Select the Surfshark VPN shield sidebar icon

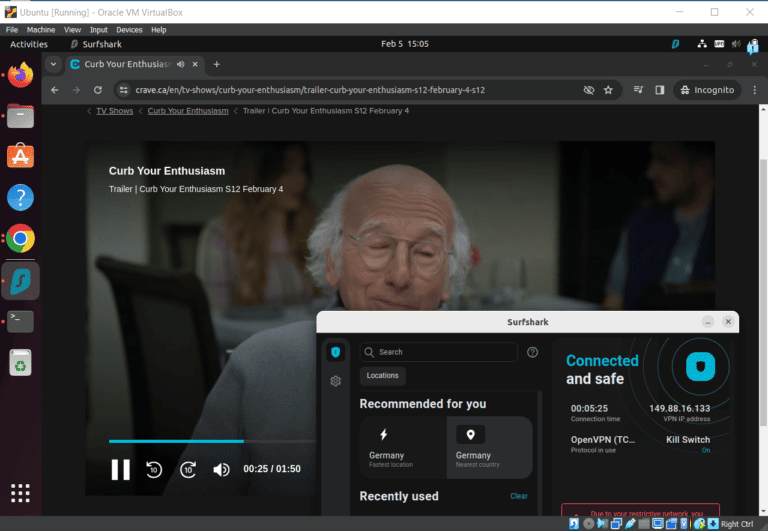(336, 352)
